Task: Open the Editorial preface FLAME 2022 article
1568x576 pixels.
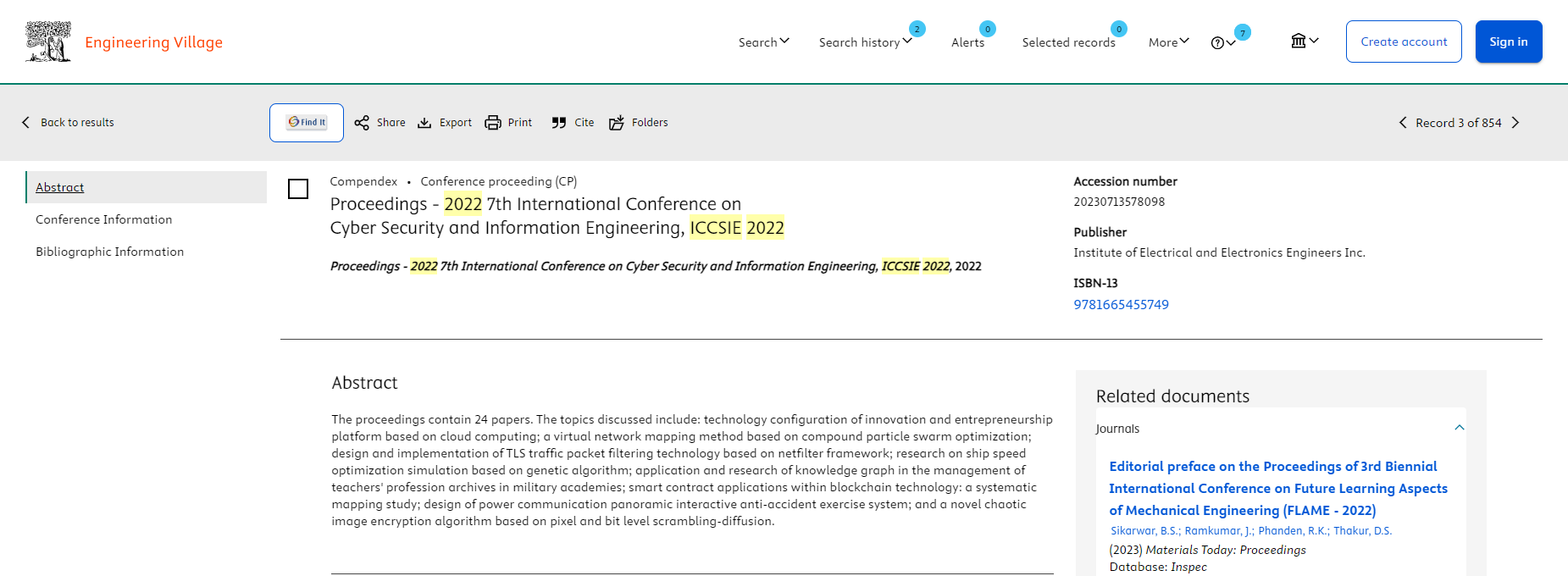Action: [1277, 489]
